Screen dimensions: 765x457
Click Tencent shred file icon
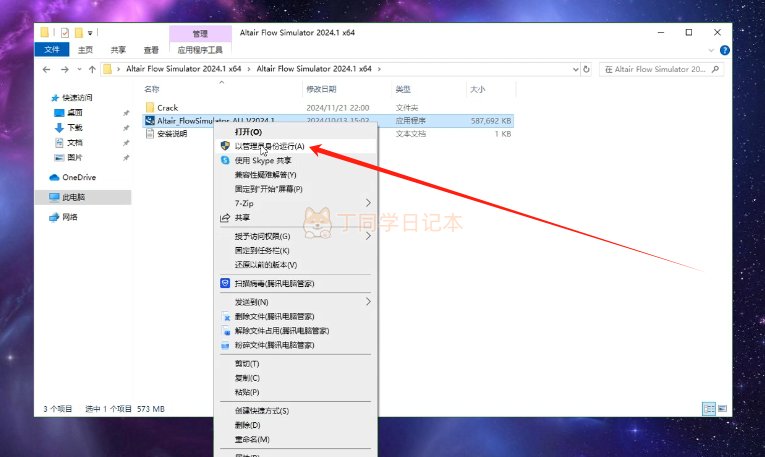click(x=225, y=345)
